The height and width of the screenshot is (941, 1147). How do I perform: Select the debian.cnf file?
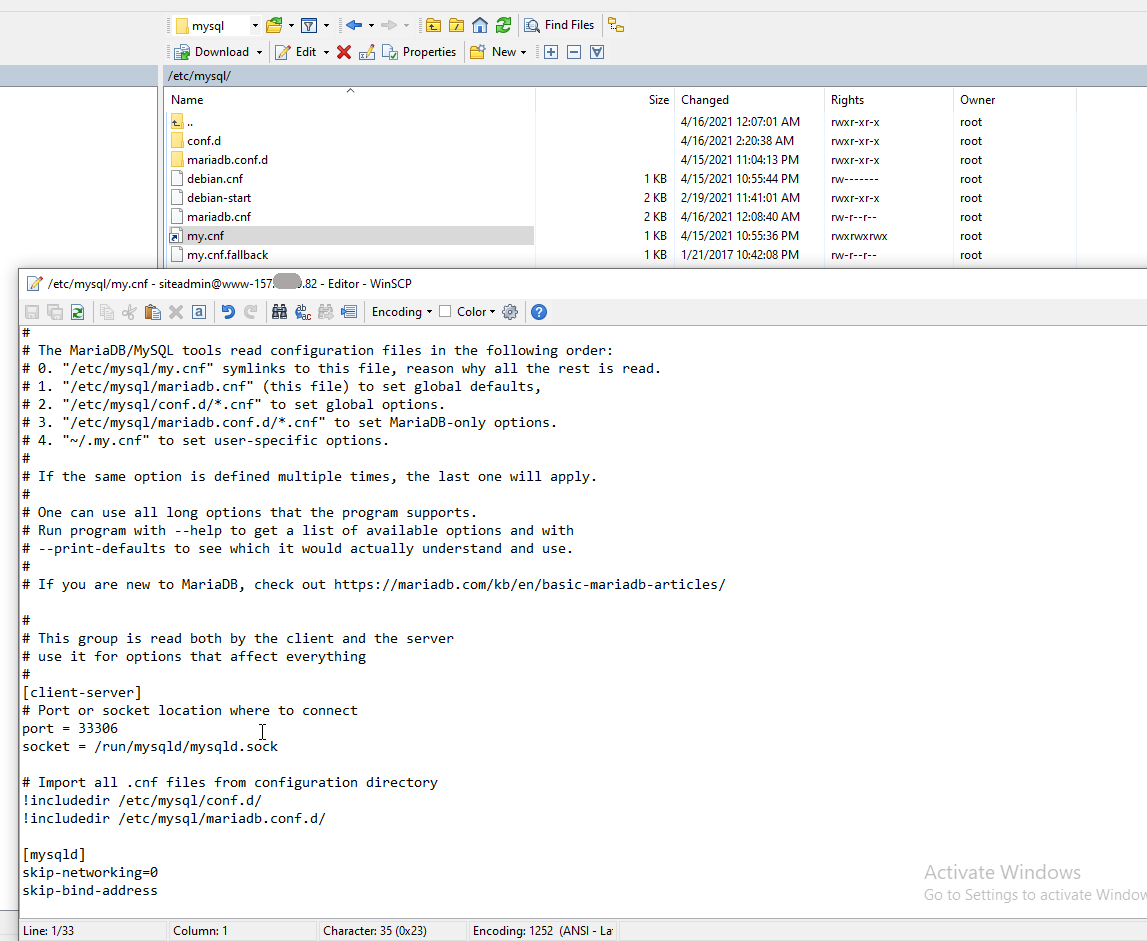point(215,179)
